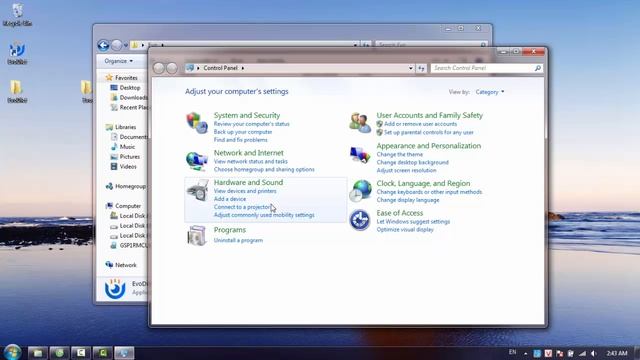This screenshot has height=360, width=640.
Task: Click the refresh button beside the address bar
Action: coord(421,68)
